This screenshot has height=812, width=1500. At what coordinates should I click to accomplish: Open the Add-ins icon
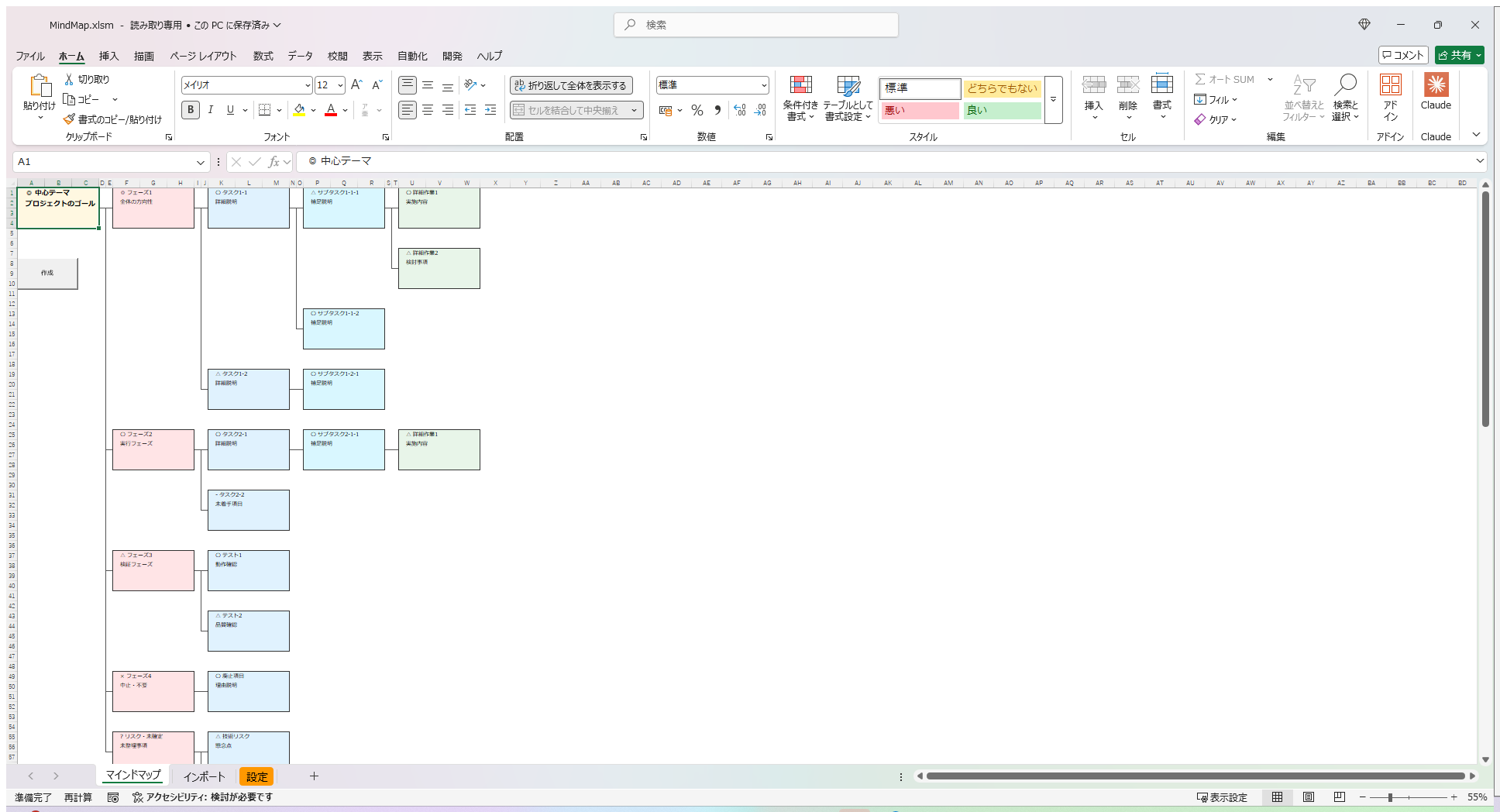[x=1391, y=84]
